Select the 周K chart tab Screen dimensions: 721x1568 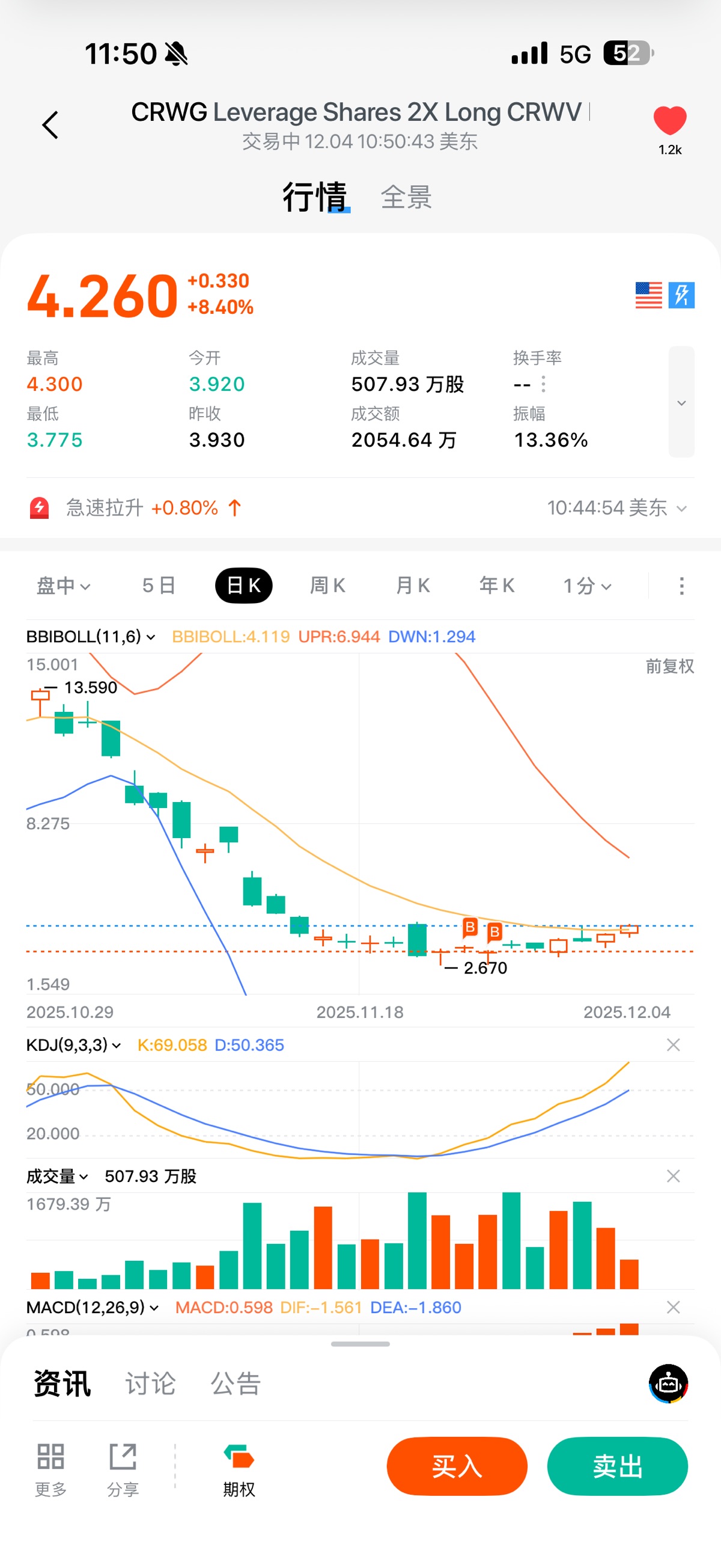(x=327, y=586)
